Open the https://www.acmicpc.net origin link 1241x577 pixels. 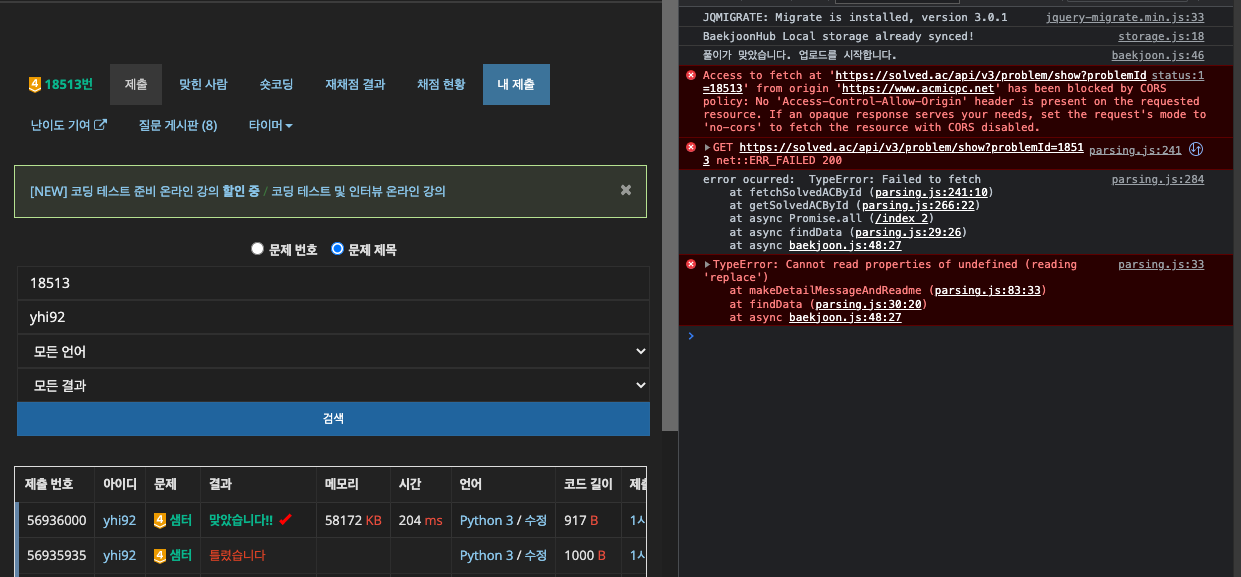[x=917, y=88]
